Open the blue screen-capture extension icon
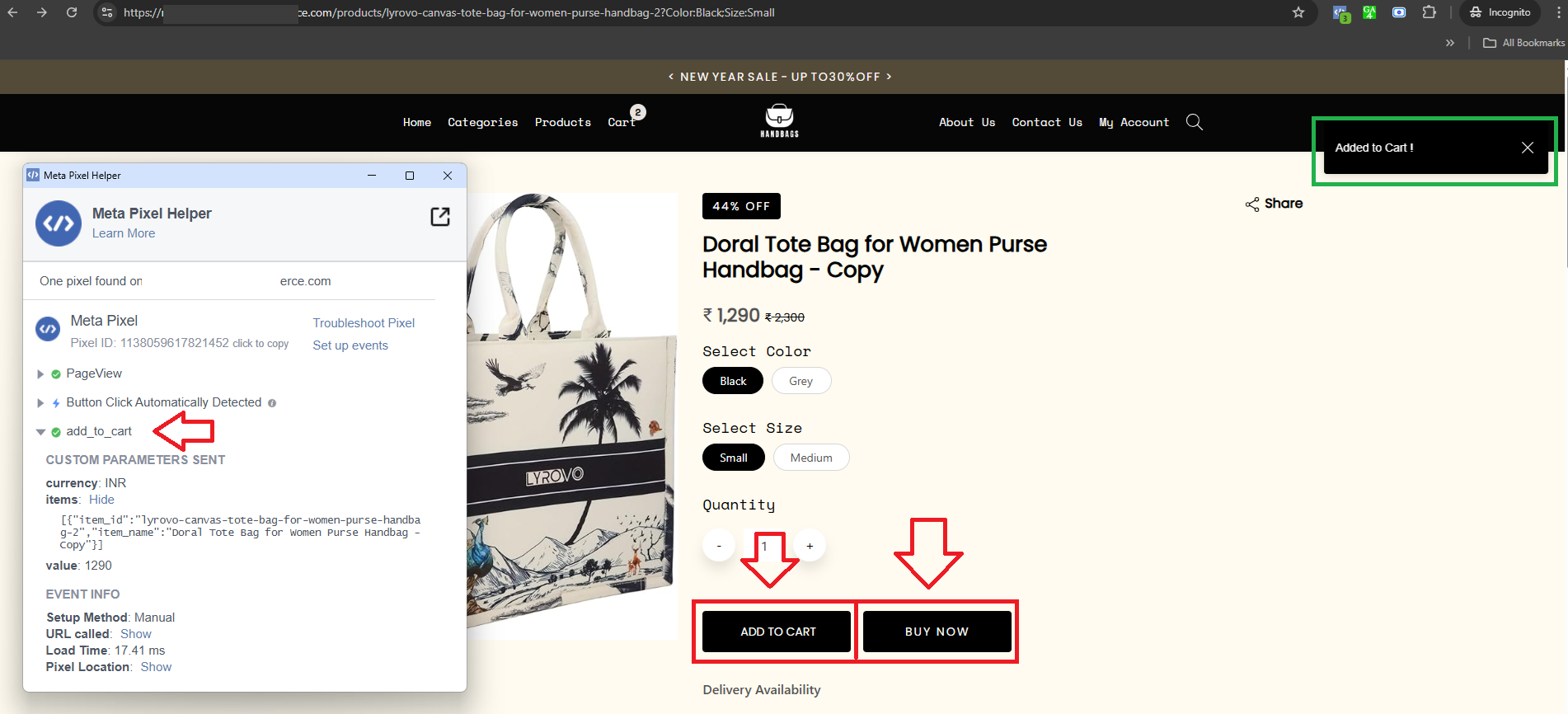The image size is (1568, 714). [x=1399, y=12]
